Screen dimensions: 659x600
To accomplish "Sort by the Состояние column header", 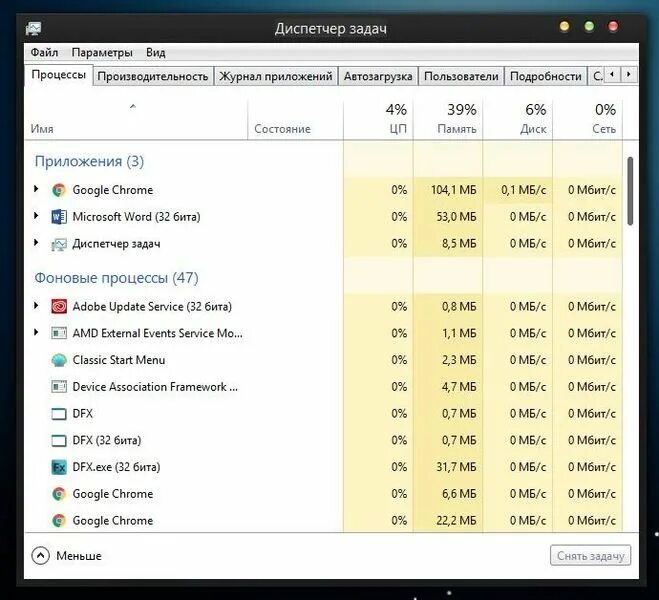I will tap(295, 119).
